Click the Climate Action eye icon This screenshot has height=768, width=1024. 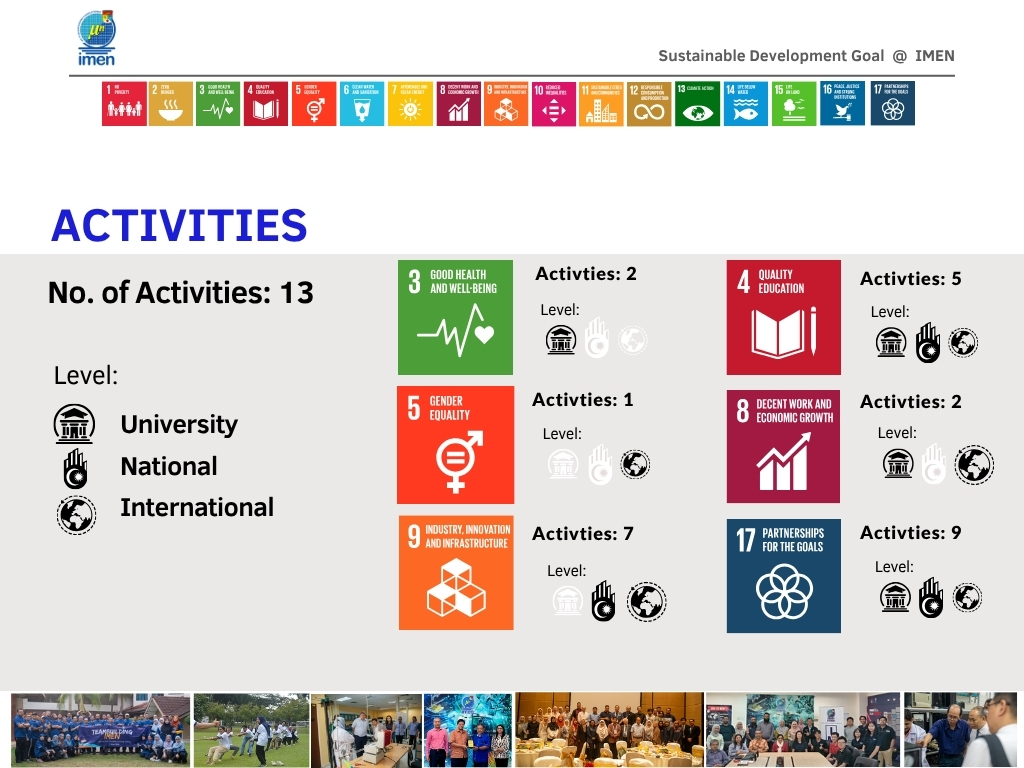(697, 104)
